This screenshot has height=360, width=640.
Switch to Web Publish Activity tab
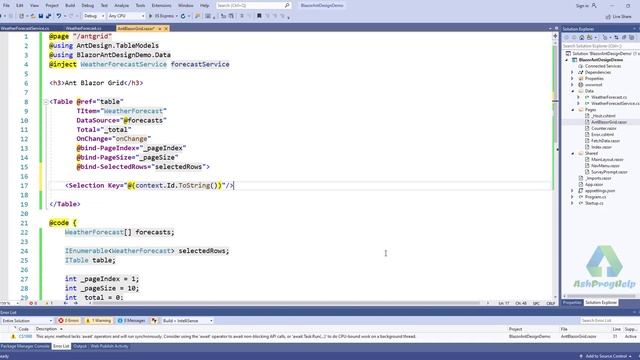[x=109, y=346]
